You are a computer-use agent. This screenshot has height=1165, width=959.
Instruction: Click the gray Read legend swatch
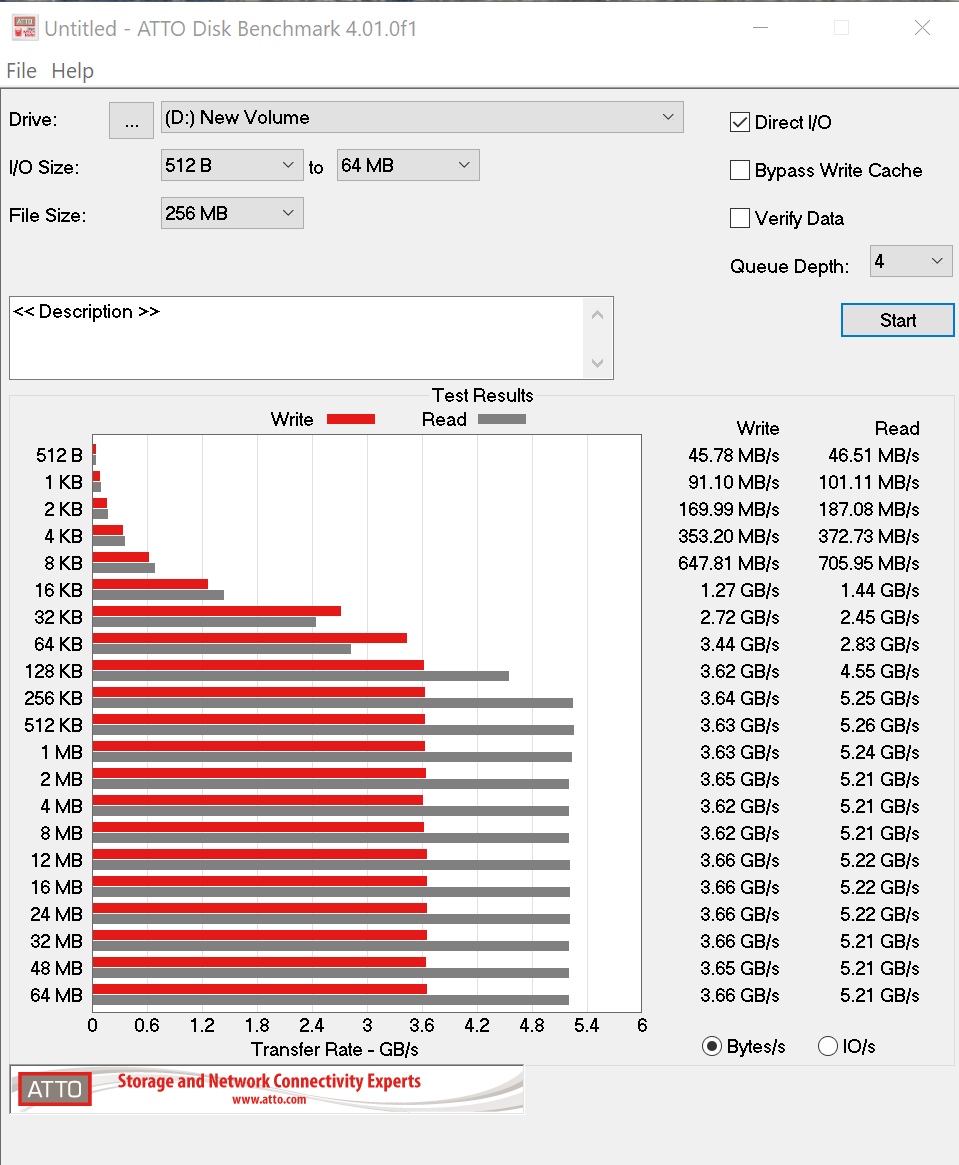(x=501, y=419)
